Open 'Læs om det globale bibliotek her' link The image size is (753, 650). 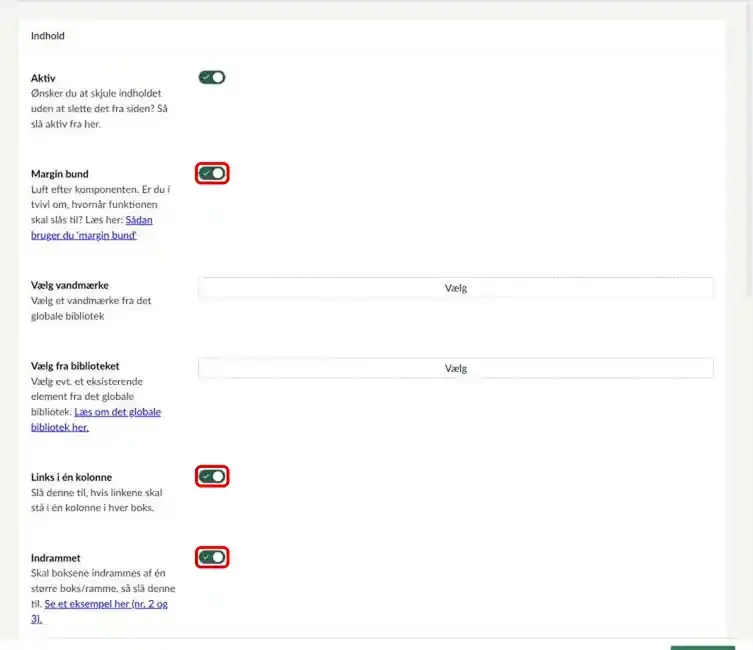pos(96,419)
